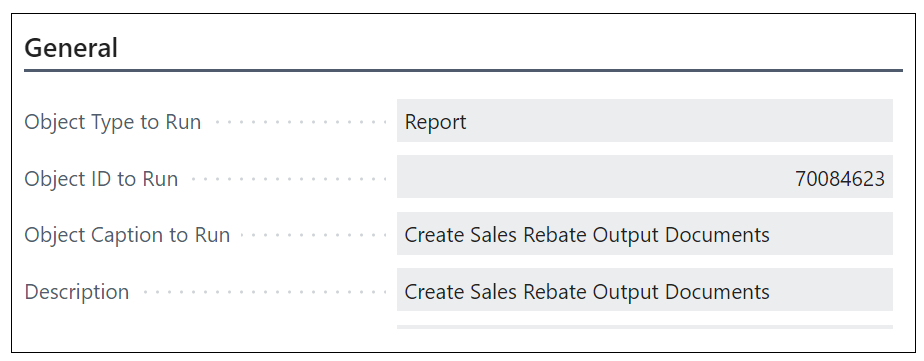Click the Object Type to Run field
924x361 pixels.
coord(645,121)
